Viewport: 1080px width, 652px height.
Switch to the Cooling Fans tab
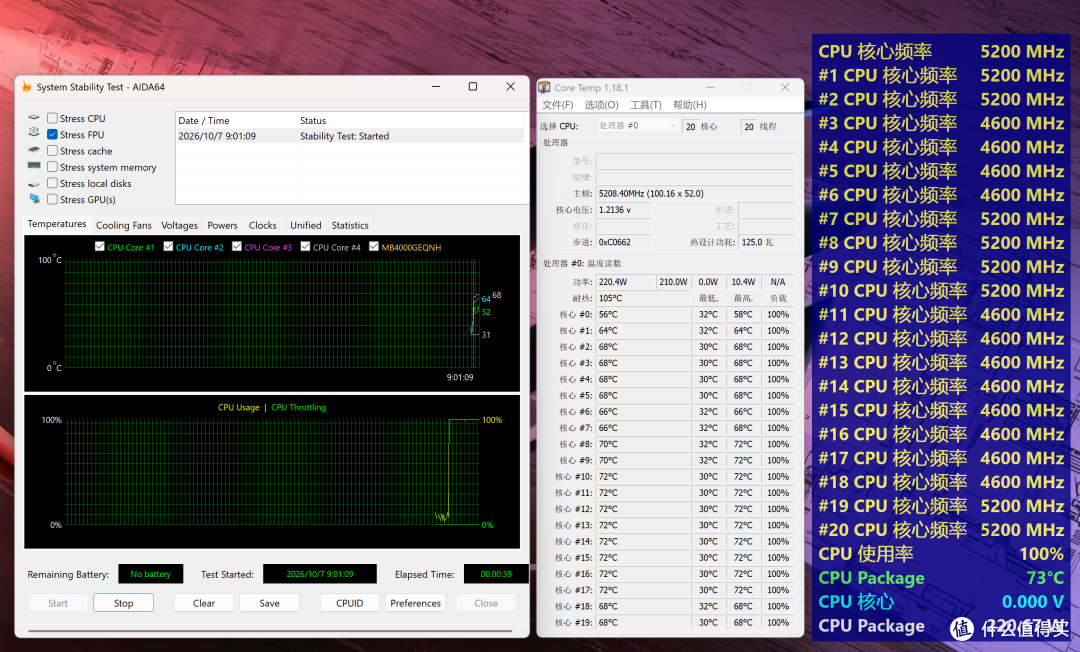124,225
